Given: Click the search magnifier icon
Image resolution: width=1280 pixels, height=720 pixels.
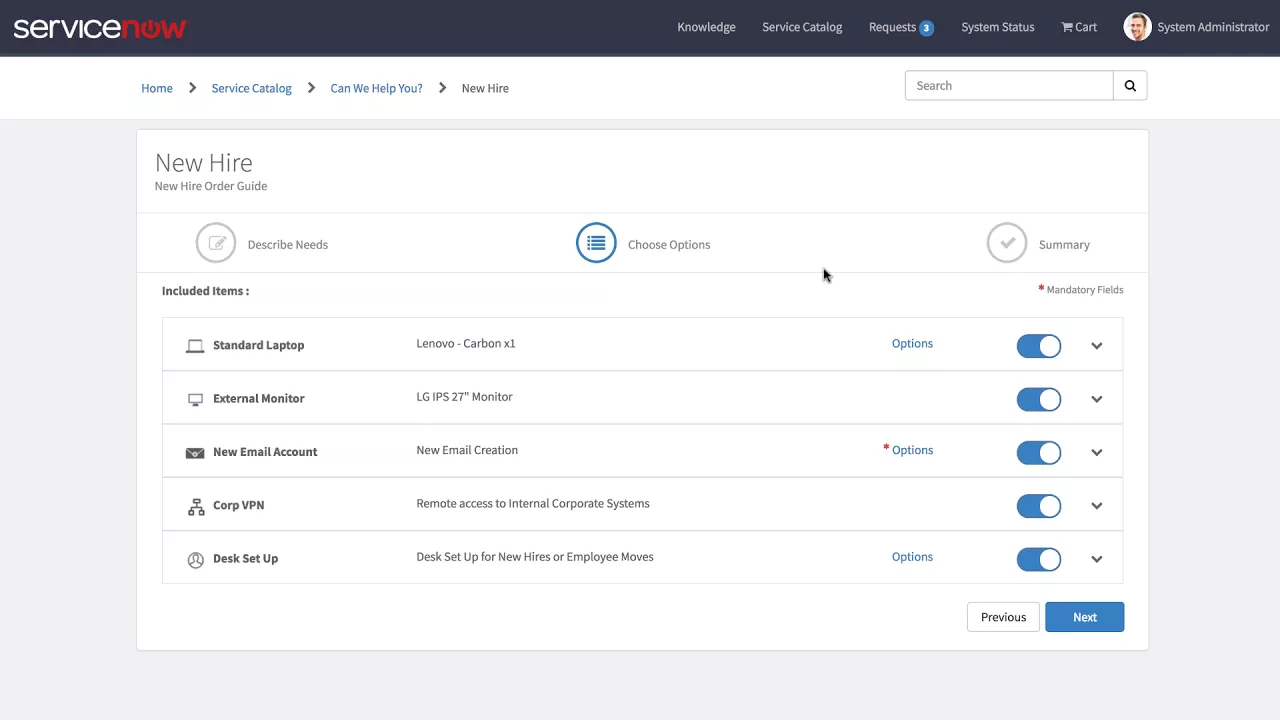Looking at the screenshot, I should 1130,85.
